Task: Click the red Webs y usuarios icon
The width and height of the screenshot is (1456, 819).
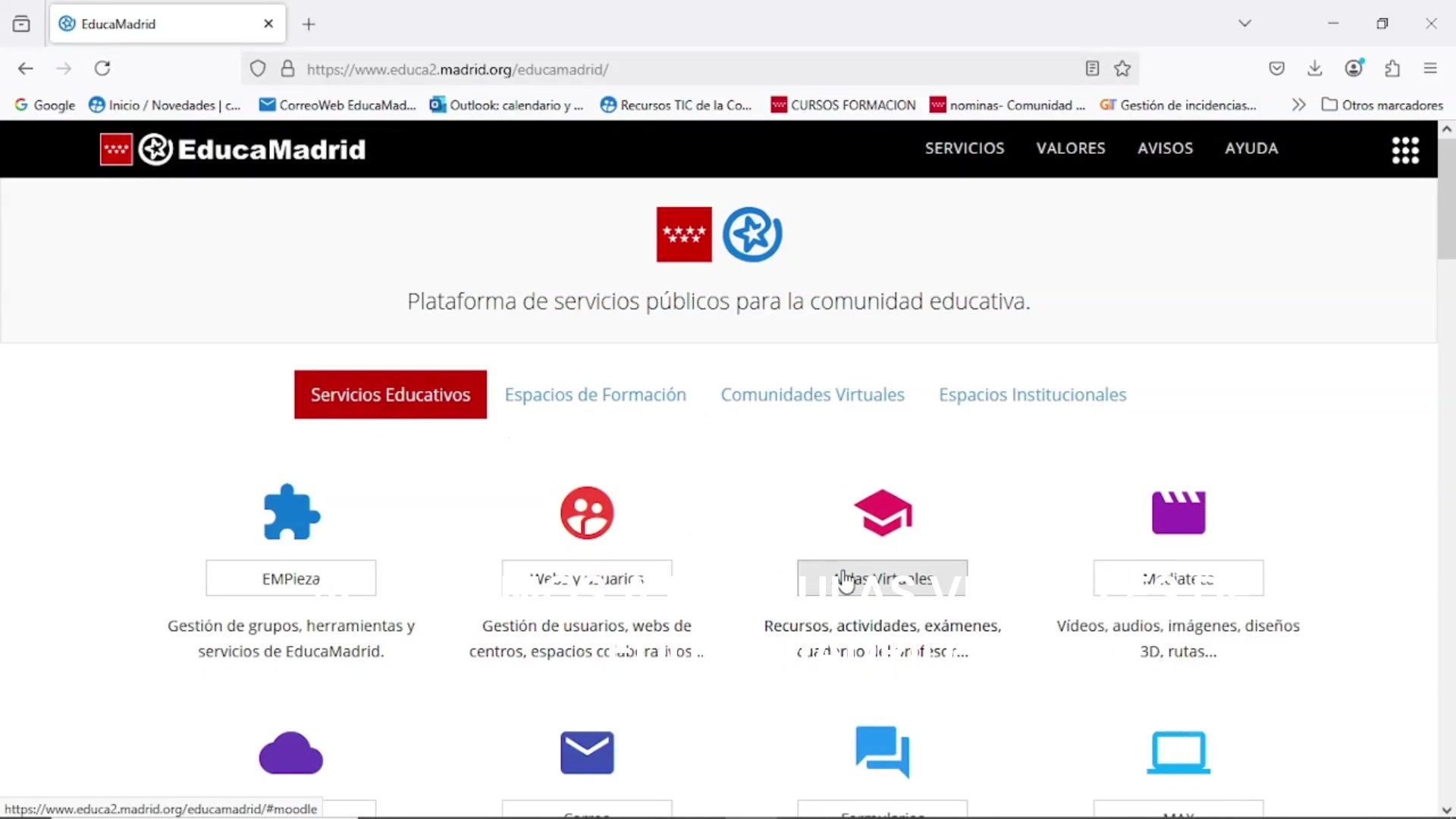Action: click(587, 513)
